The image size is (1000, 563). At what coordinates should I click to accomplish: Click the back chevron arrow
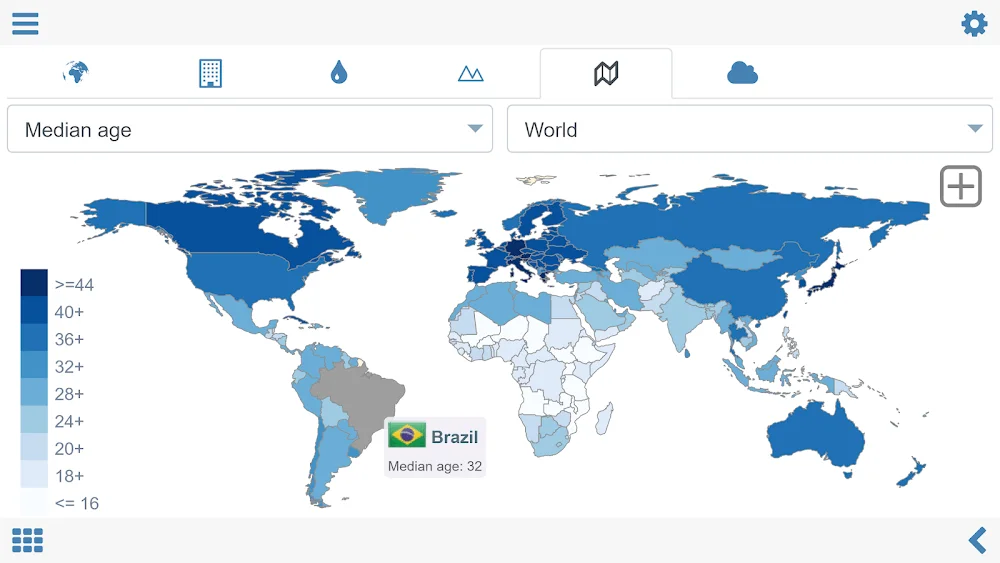pos(977,540)
